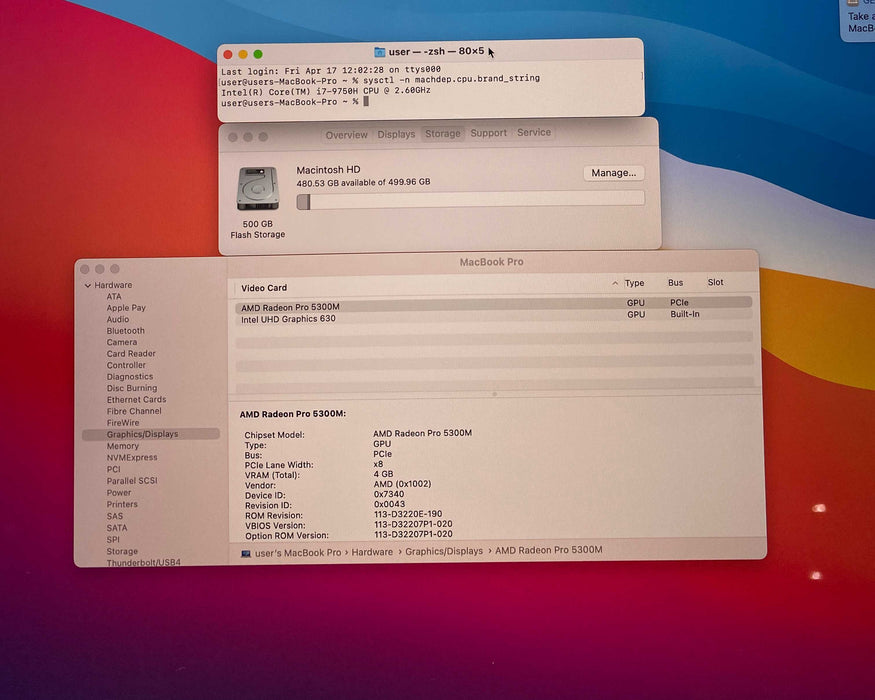Open Fibre Channel in the sidebar
This screenshot has height=700, width=875.
coord(134,411)
